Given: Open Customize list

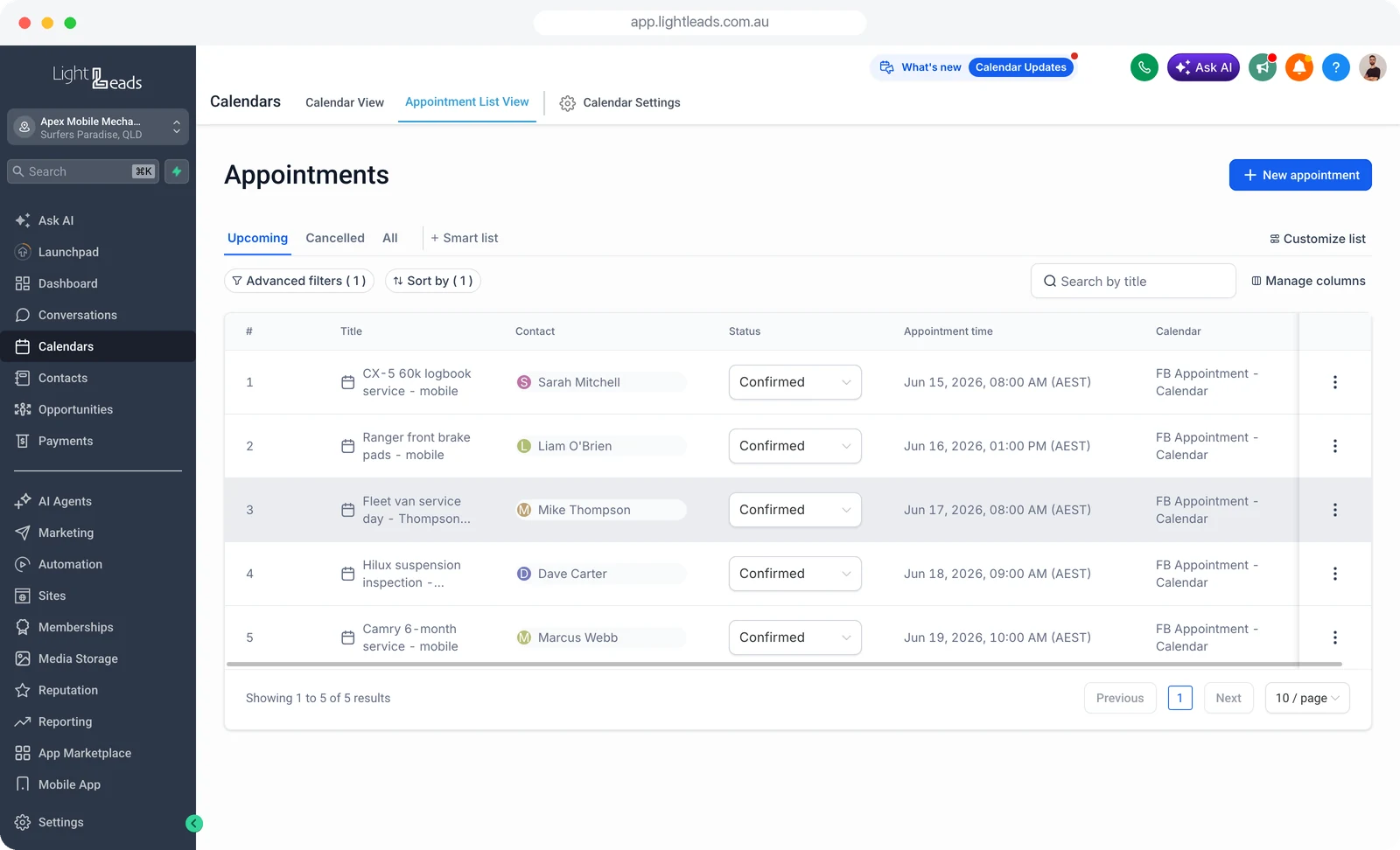Looking at the screenshot, I should point(1318,239).
